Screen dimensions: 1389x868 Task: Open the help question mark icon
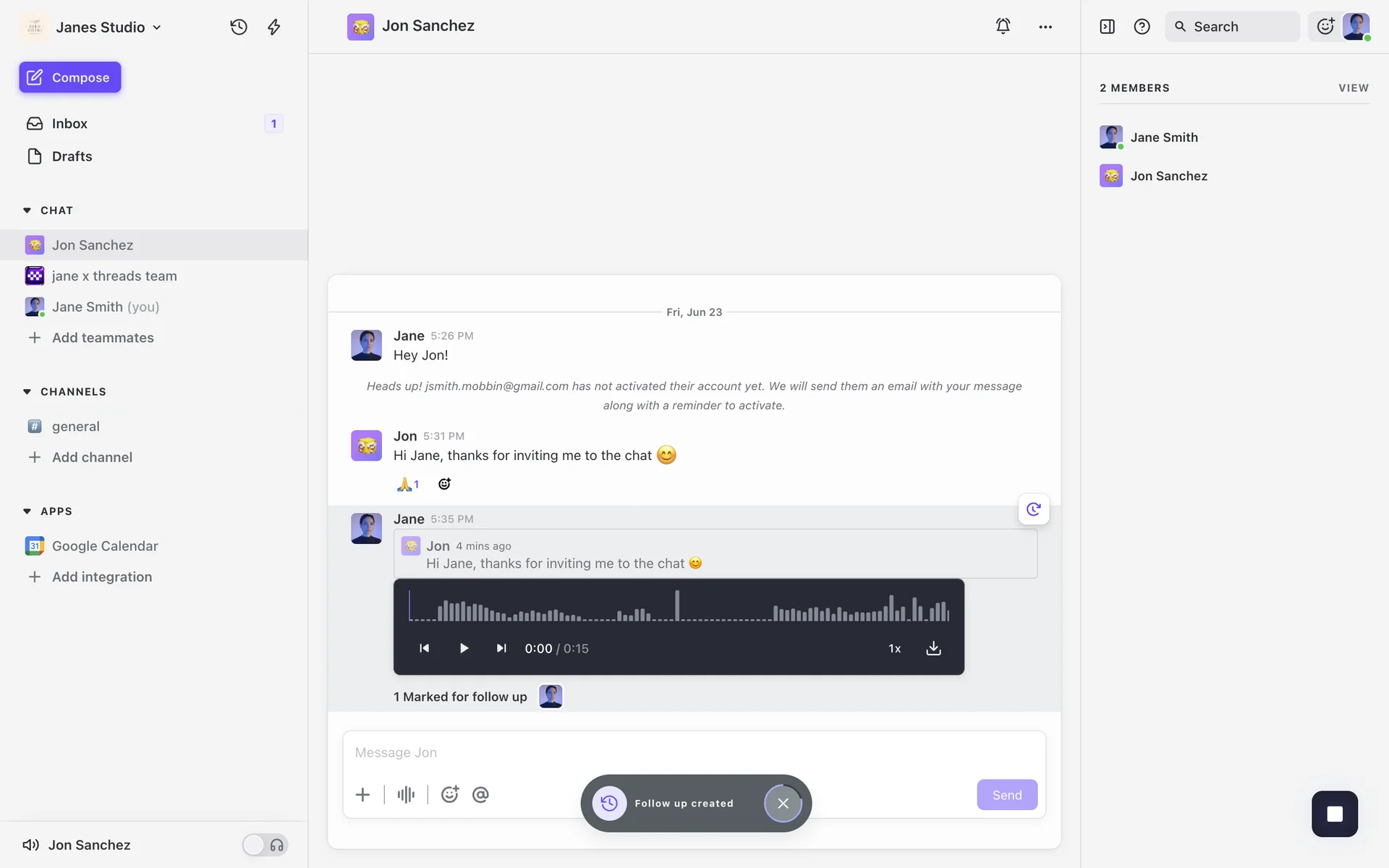pyautogui.click(x=1142, y=27)
